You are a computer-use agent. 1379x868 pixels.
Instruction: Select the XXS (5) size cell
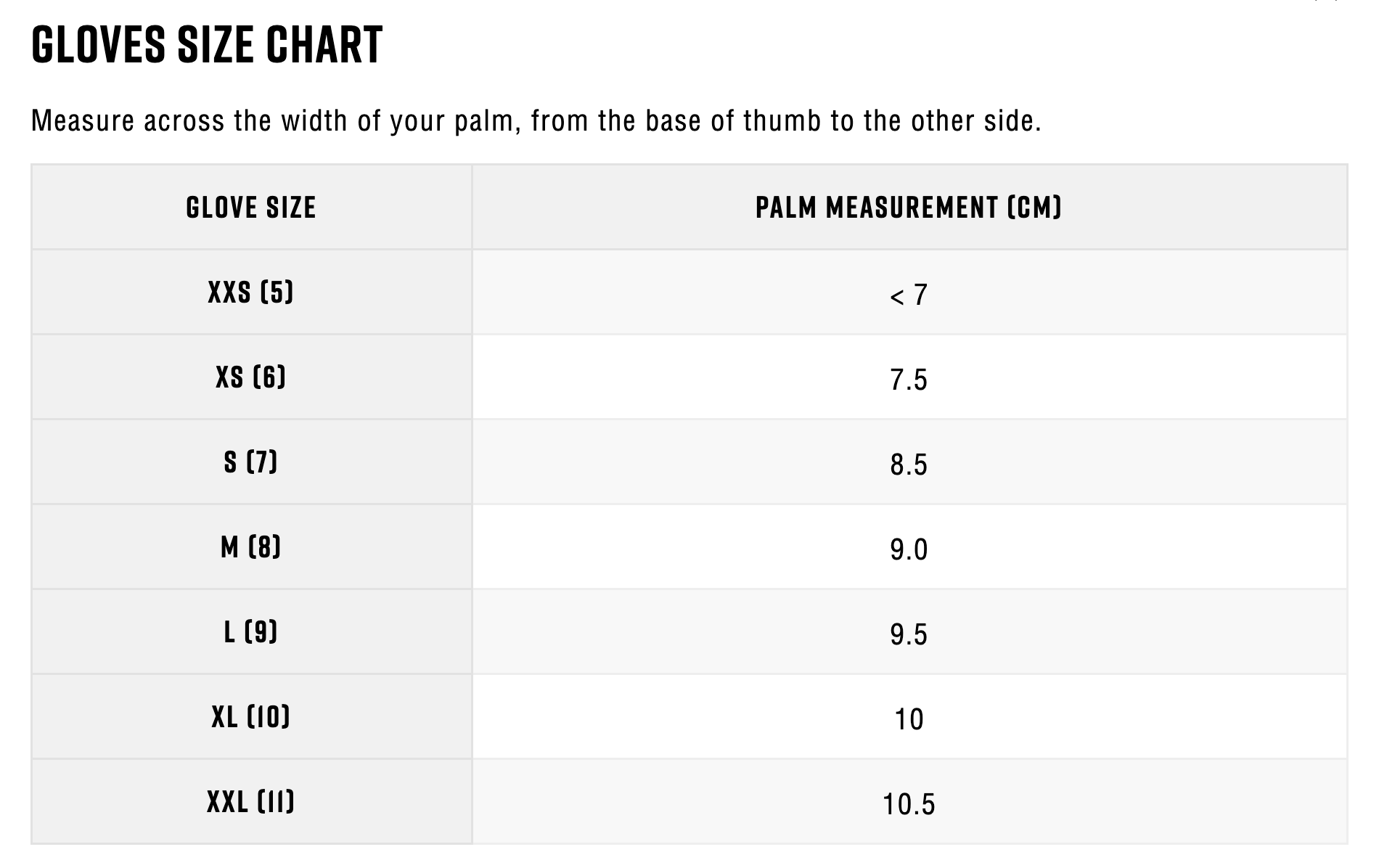[x=251, y=292]
